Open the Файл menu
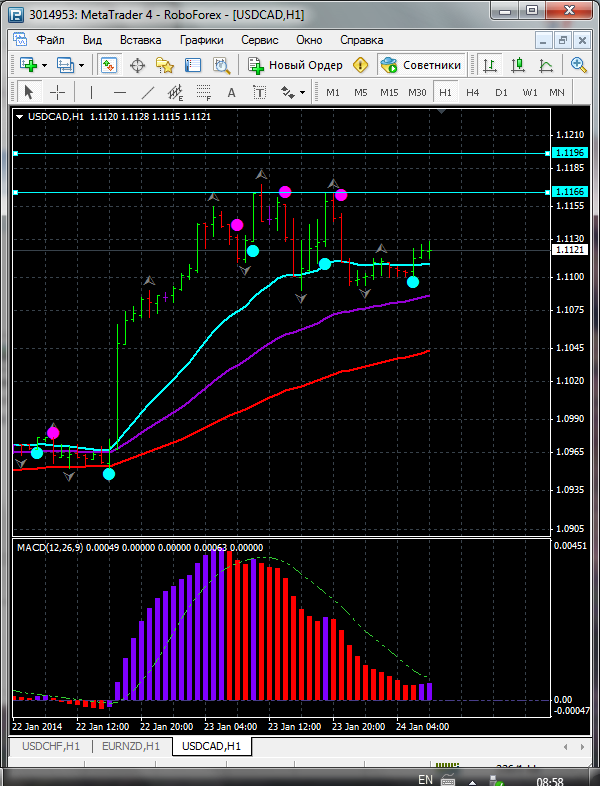 pyautogui.click(x=51, y=40)
